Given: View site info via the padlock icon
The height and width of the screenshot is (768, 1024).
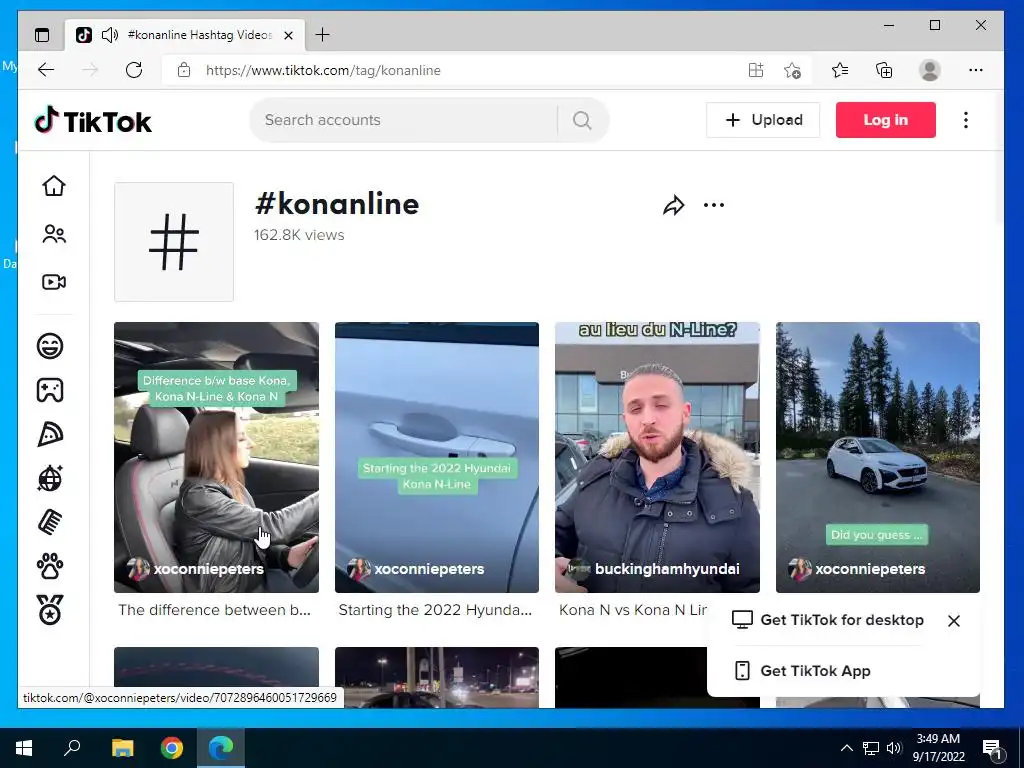Looking at the screenshot, I should (x=184, y=70).
